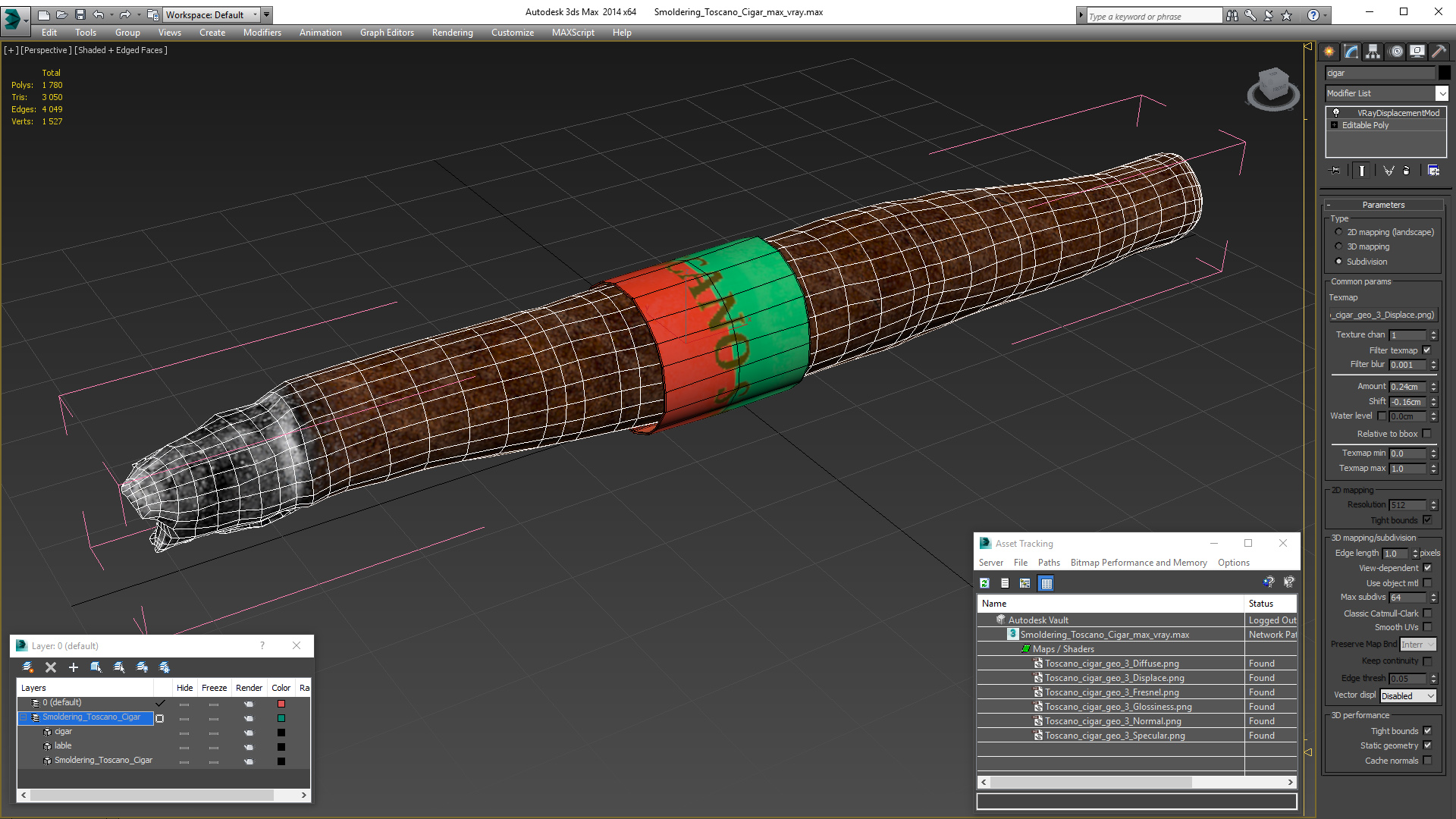Click the ViewCube navigation widget
Viewport: 1456px width, 819px height.
coord(1273,89)
